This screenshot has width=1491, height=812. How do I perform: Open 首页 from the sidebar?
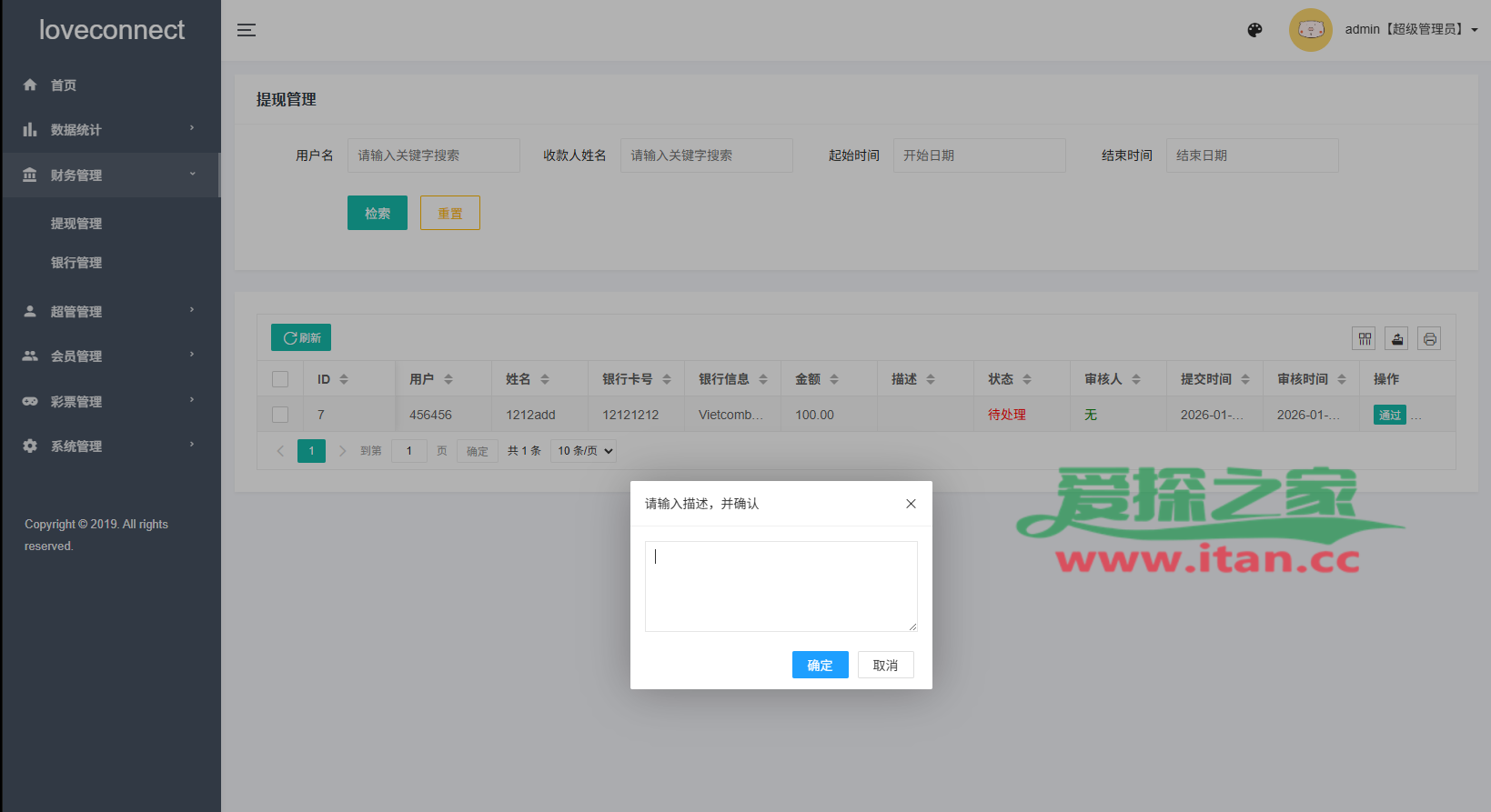point(64,85)
